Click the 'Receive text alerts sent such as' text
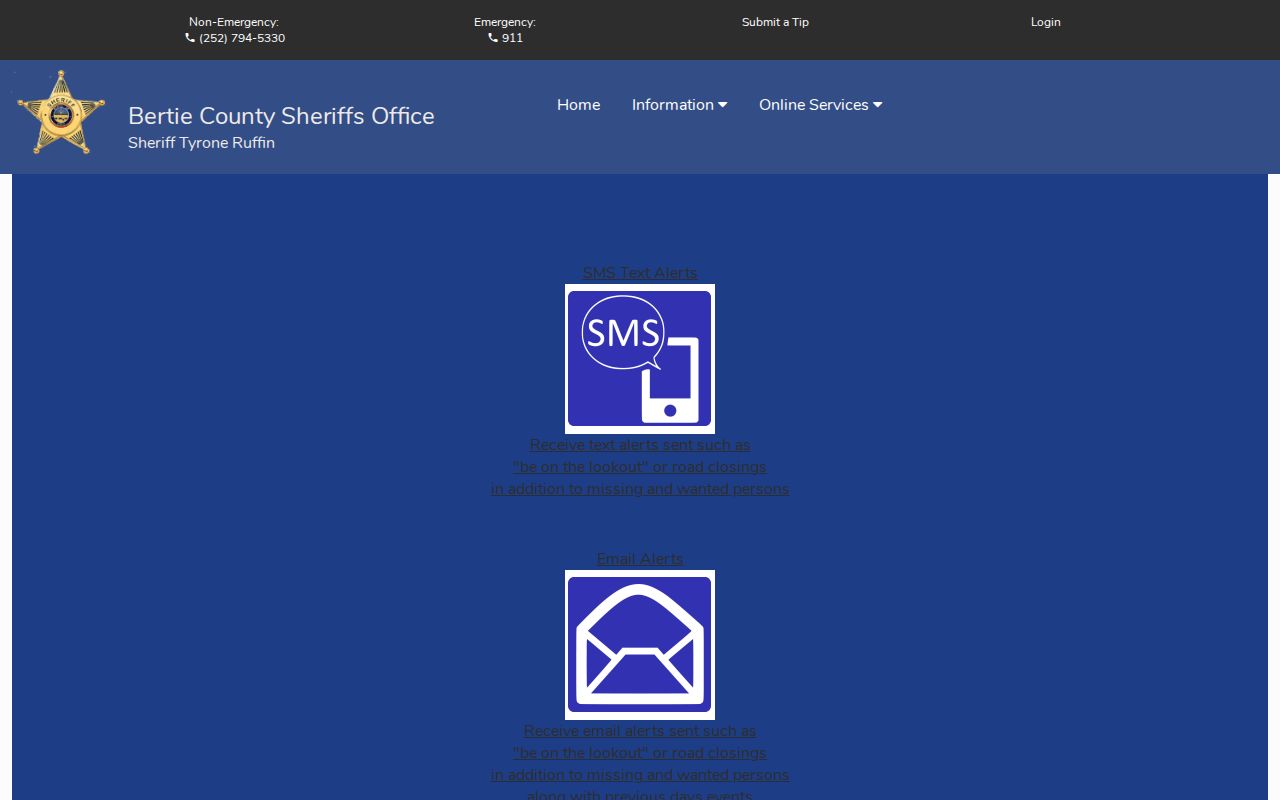This screenshot has width=1280, height=800. [x=640, y=445]
